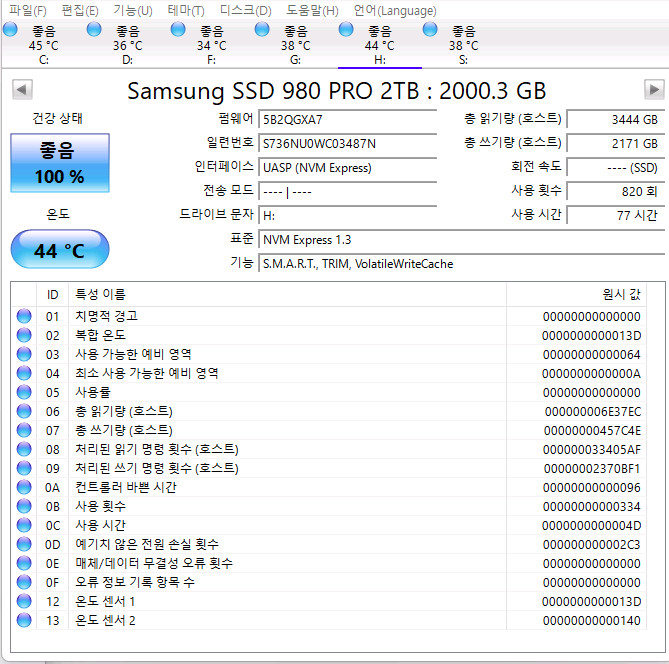Open the 테마(T) menu
This screenshot has height=664, width=669.
[186, 10]
